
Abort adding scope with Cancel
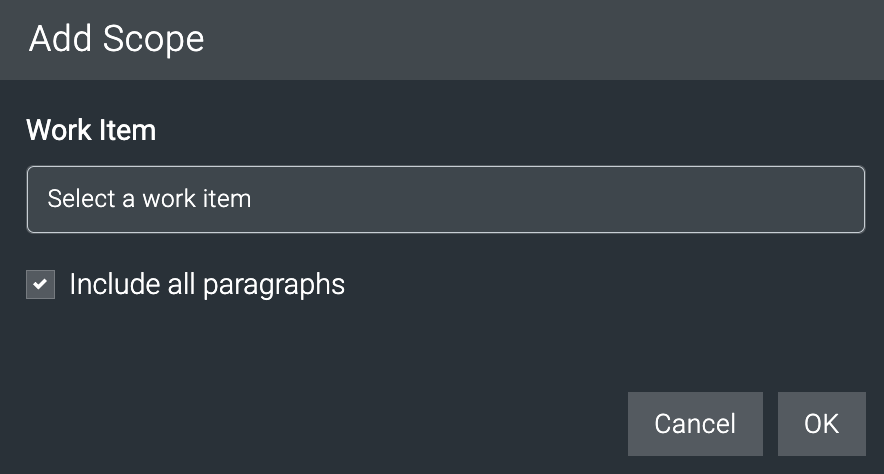(x=695, y=424)
